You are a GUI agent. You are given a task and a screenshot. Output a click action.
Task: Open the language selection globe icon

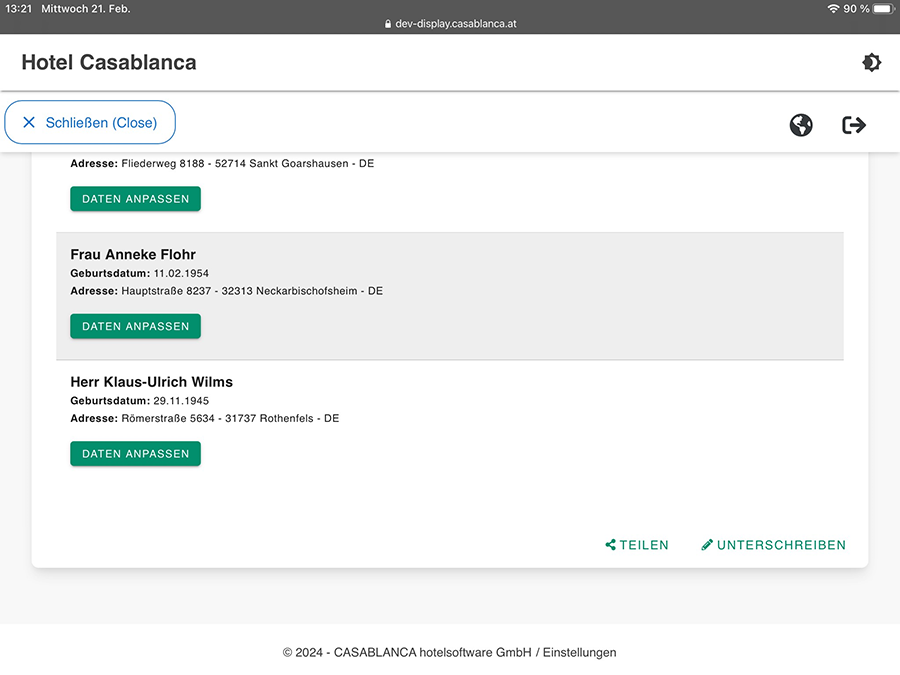[800, 125]
